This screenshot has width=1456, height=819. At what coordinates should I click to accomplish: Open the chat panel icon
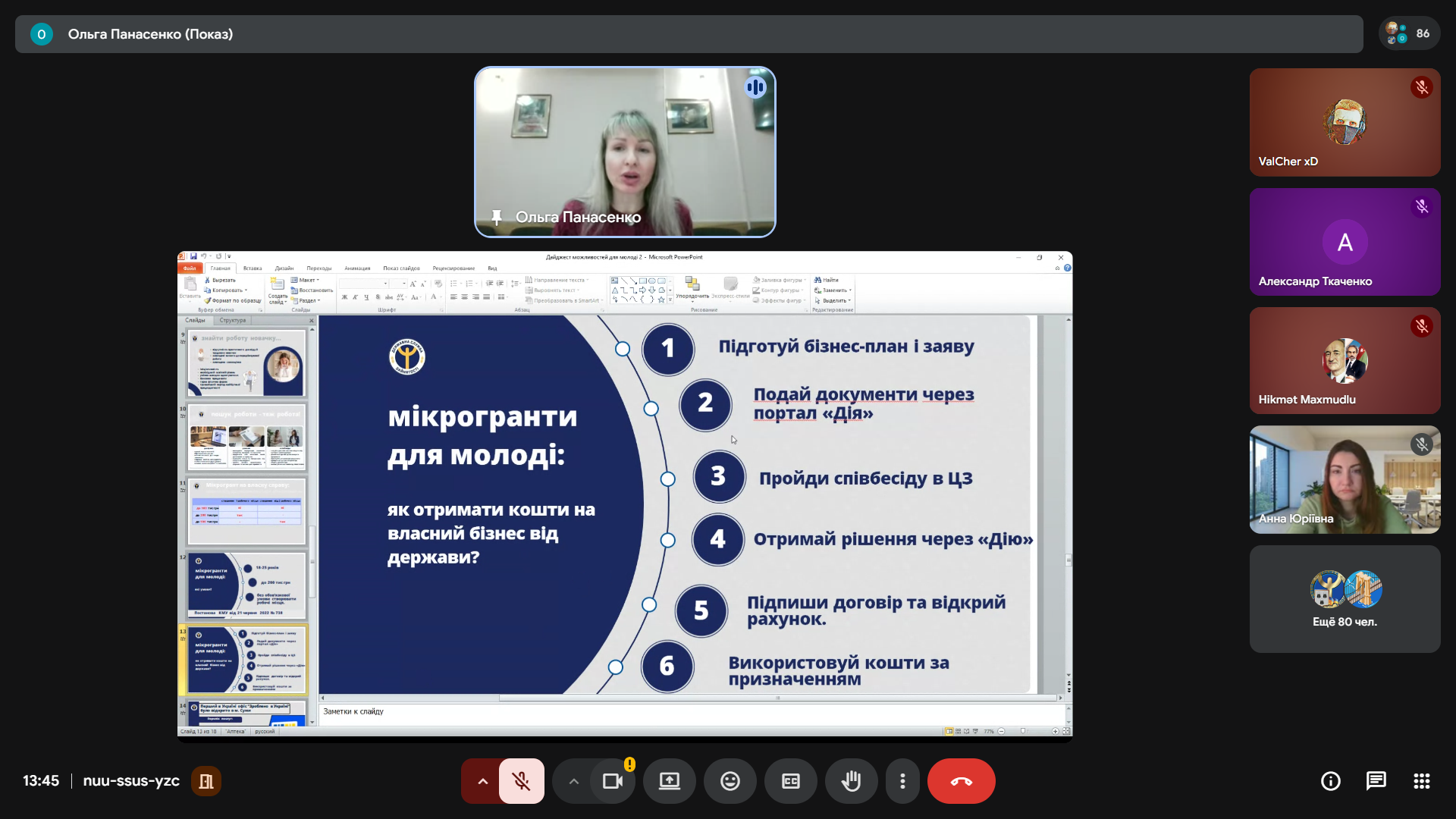tap(1376, 781)
